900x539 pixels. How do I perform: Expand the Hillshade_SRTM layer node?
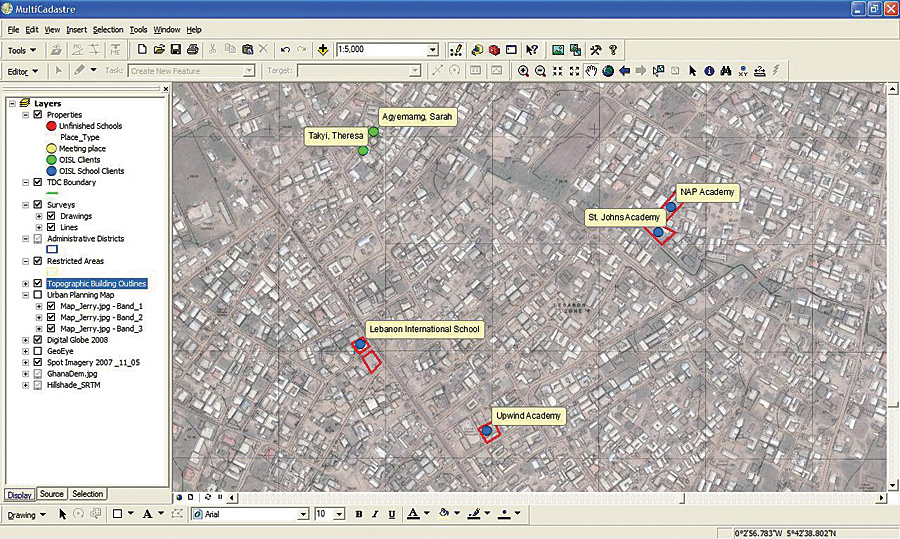coord(25,385)
